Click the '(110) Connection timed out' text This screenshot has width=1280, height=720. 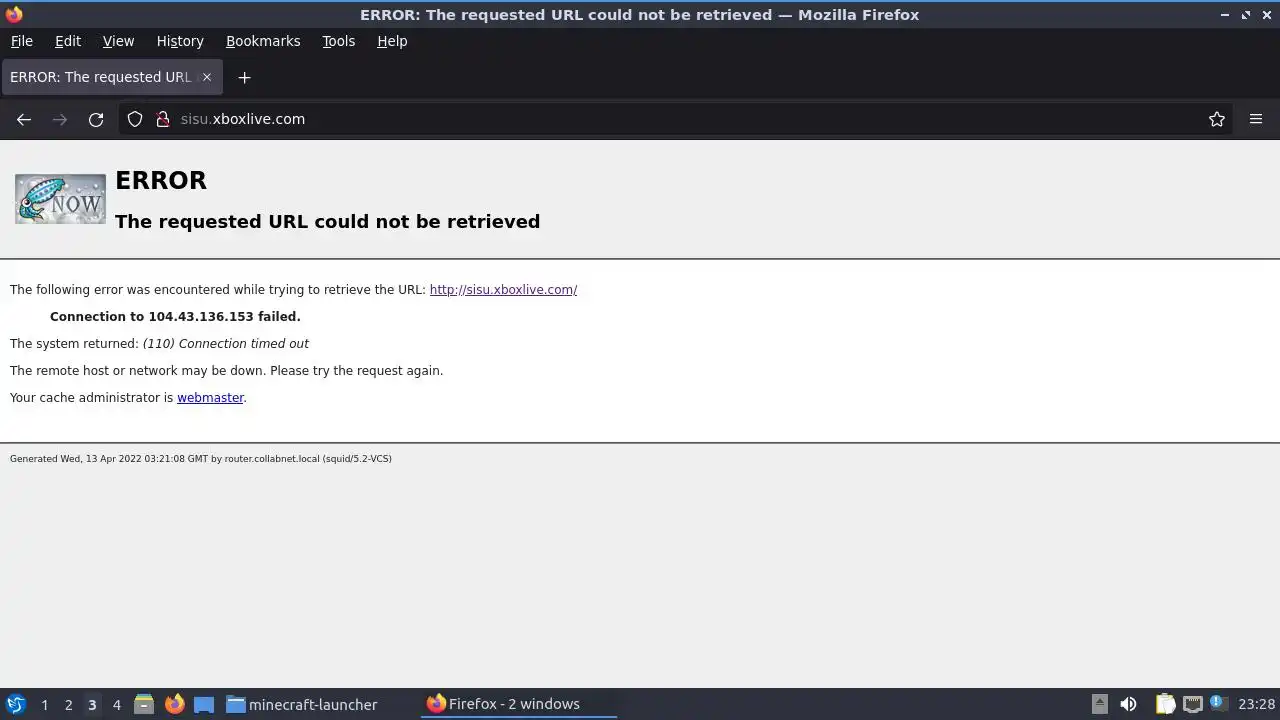click(226, 344)
